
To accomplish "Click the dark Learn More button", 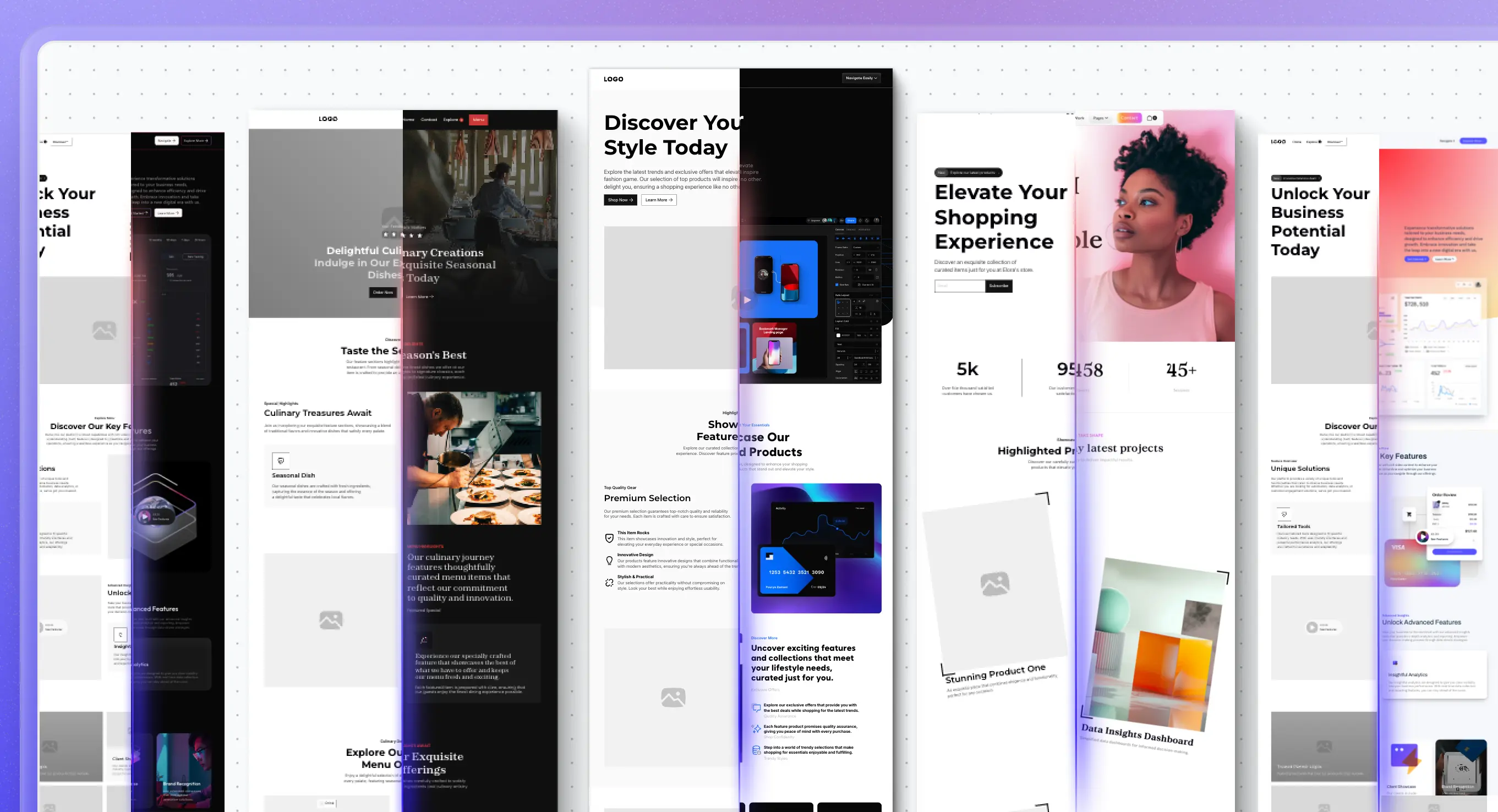I will 168,213.
